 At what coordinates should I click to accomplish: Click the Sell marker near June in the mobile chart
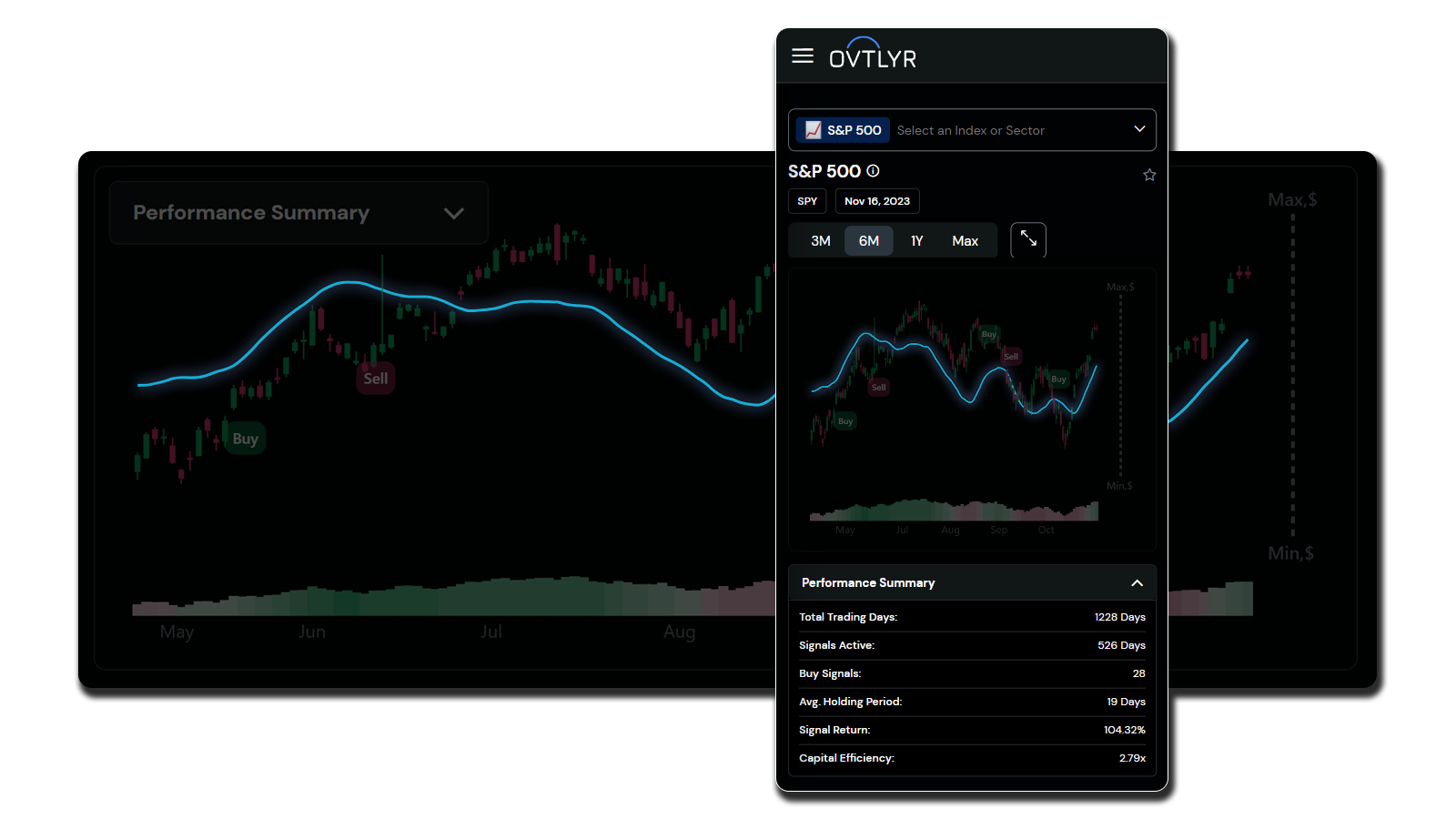(x=878, y=388)
